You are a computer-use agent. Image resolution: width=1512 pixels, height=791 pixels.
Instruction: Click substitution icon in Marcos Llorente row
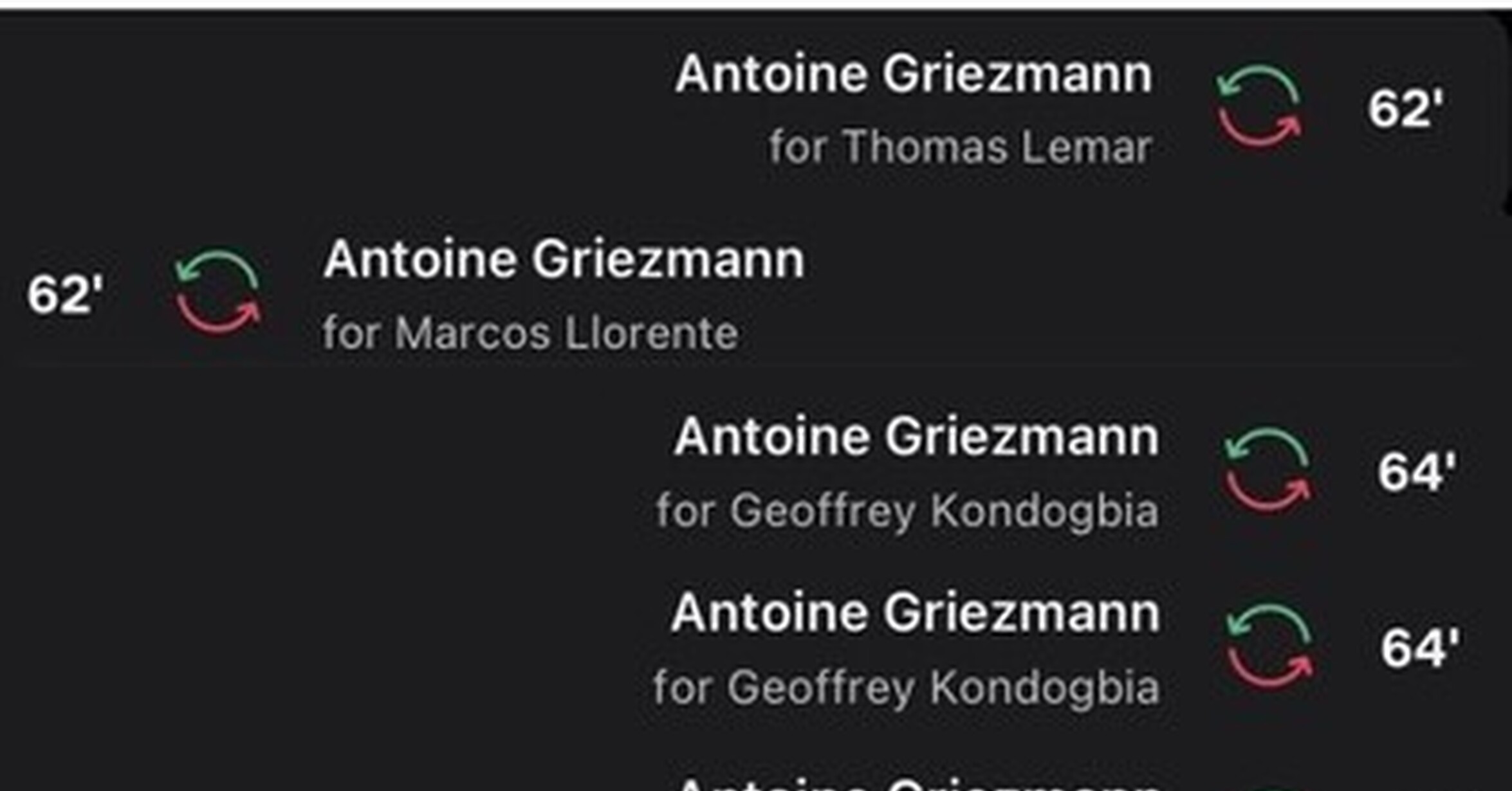[218, 291]
